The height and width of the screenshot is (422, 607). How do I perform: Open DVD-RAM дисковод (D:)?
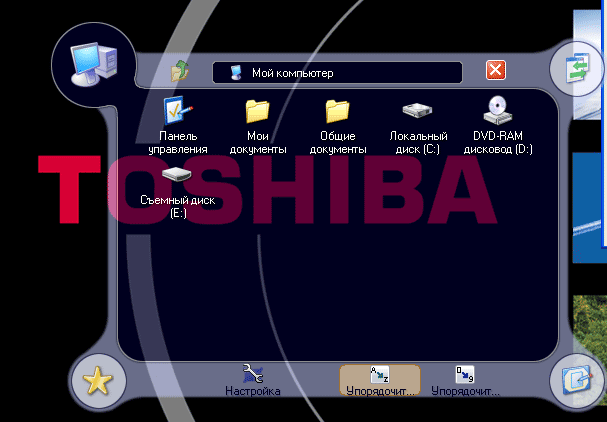[498, 125]
